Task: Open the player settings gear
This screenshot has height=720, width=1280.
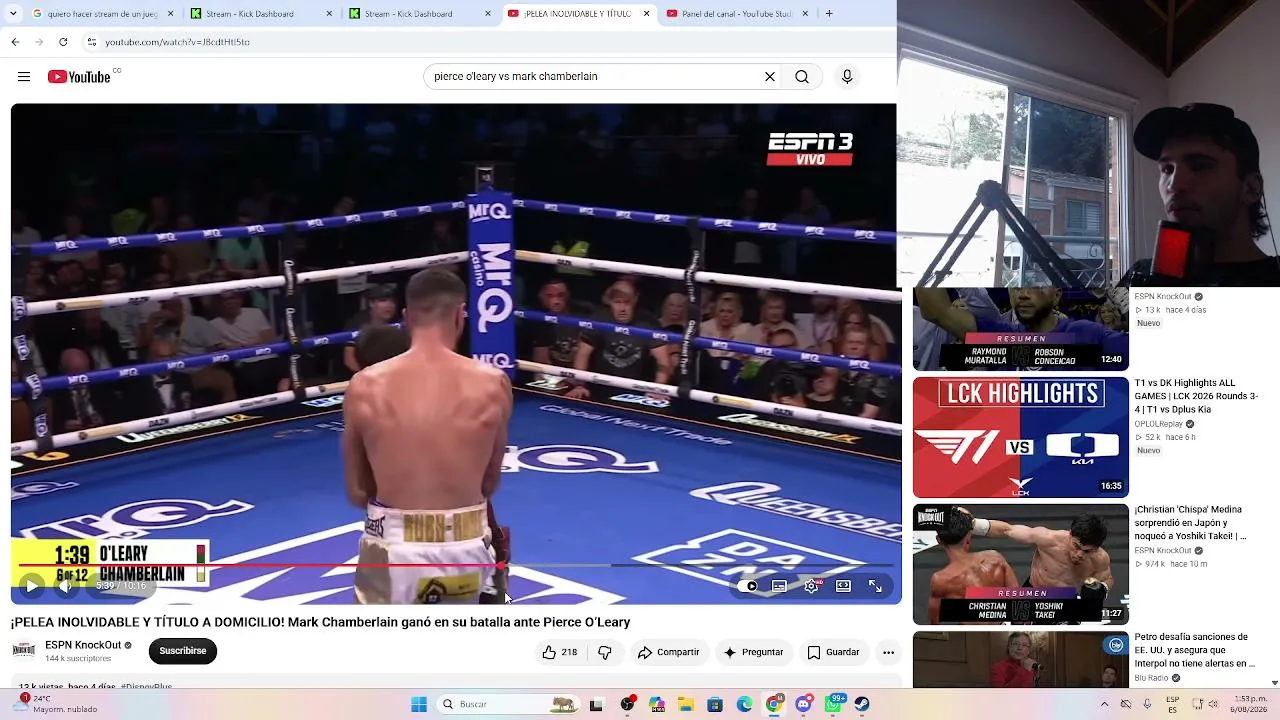Action: click(812, 586)
